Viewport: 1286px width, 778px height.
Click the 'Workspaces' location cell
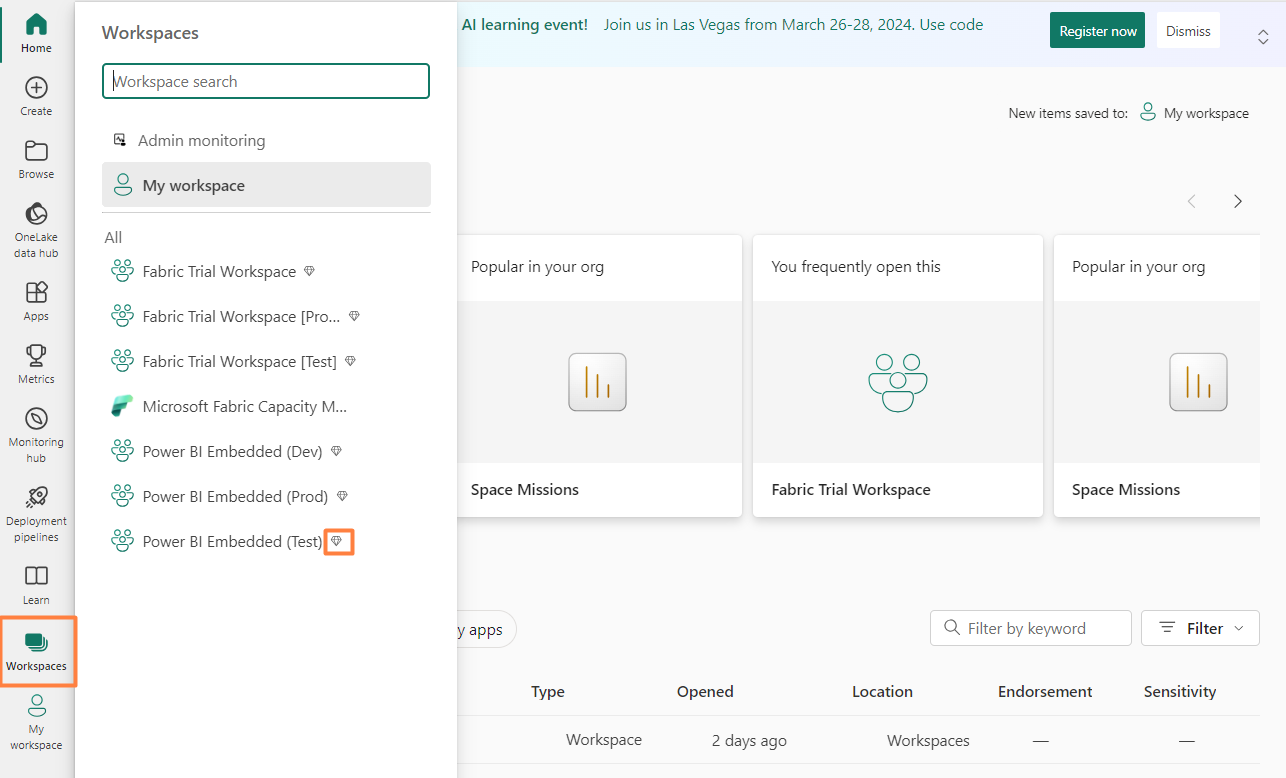pos(928,741)
